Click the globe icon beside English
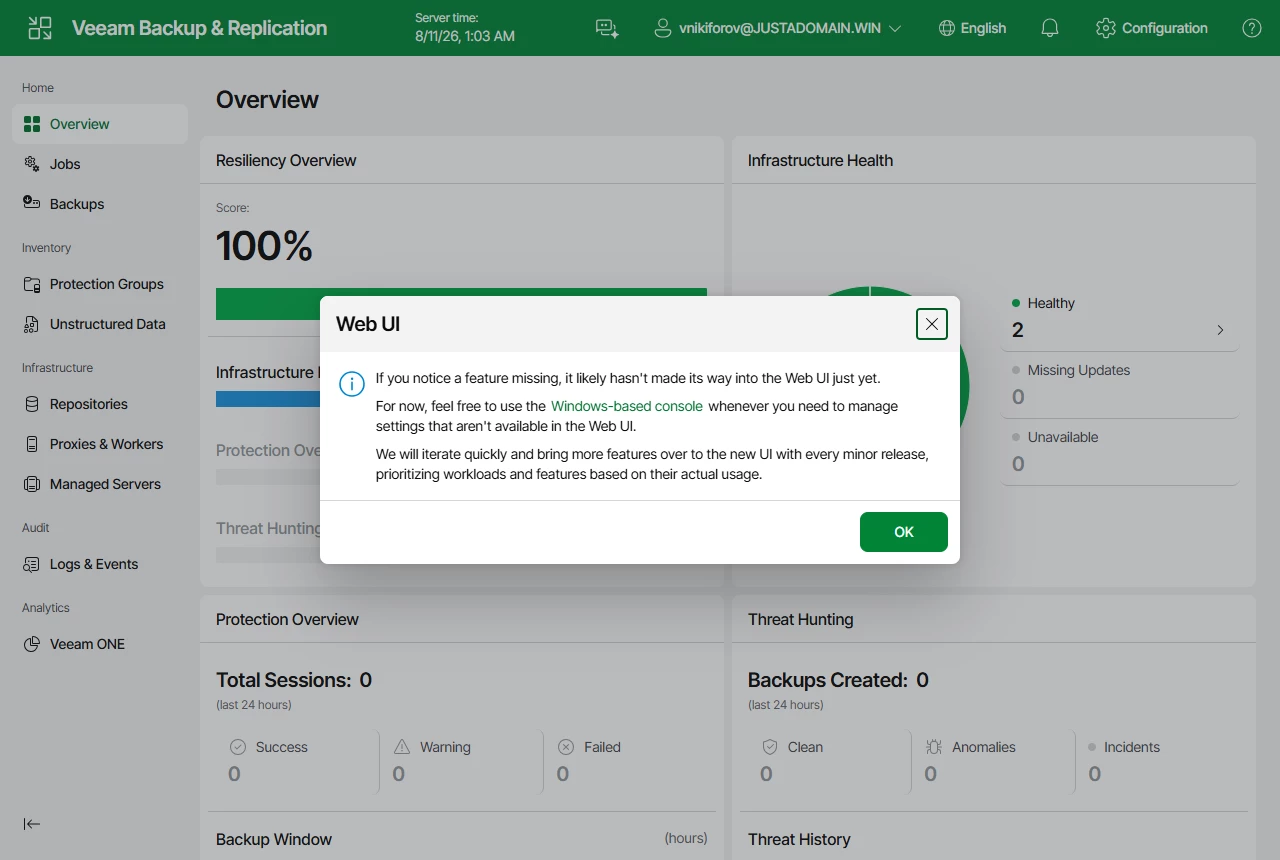Screen dimensions: 1280x860 947,28
